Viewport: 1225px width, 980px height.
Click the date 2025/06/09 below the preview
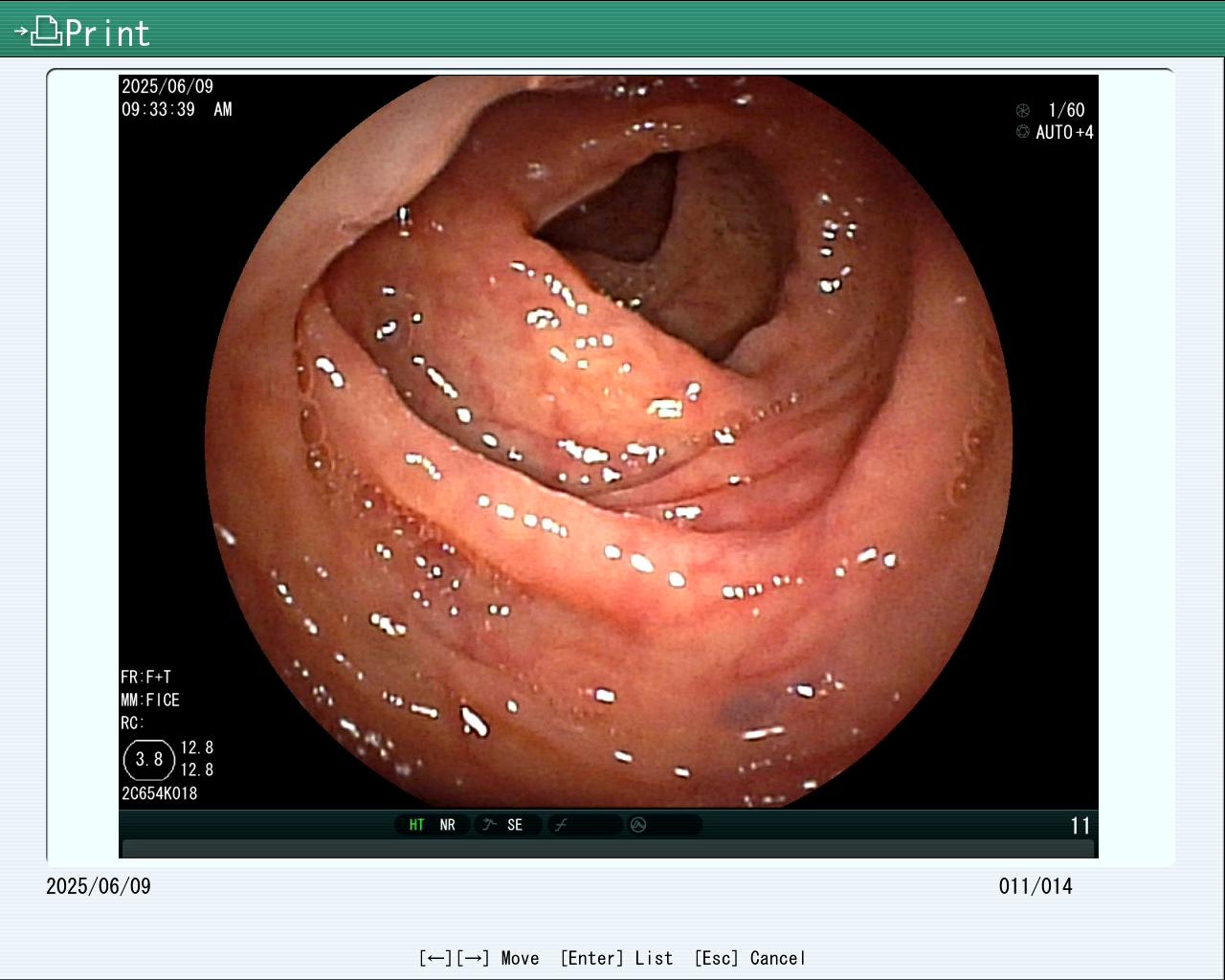click(x=99, y=886)
